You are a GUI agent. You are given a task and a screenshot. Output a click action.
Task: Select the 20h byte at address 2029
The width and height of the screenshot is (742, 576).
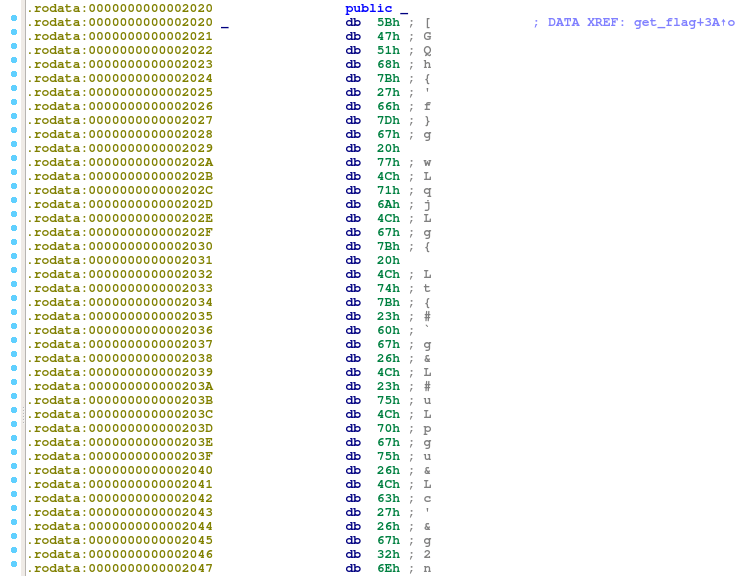coord(389,148)
